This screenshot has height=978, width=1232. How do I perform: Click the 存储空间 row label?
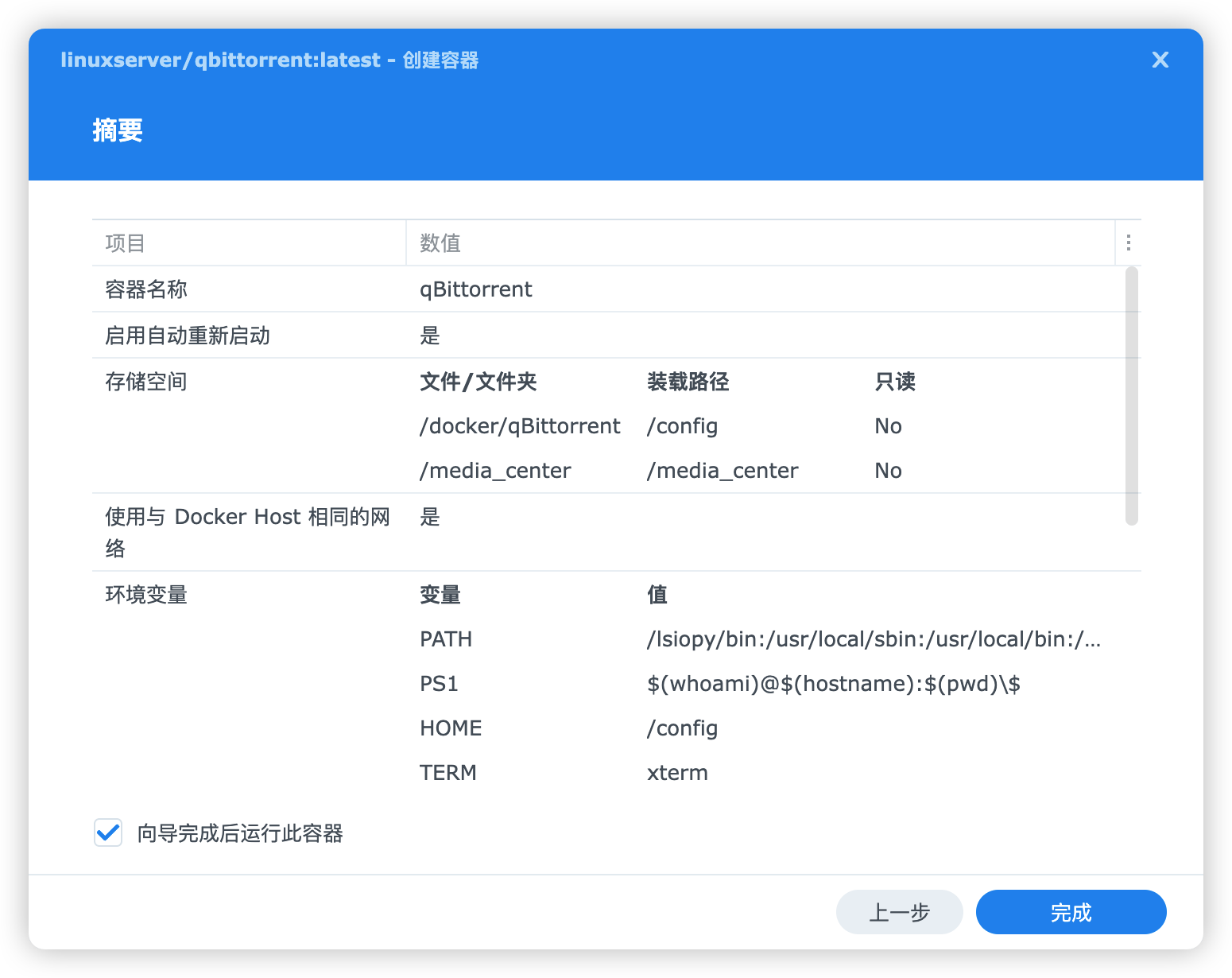146,382
